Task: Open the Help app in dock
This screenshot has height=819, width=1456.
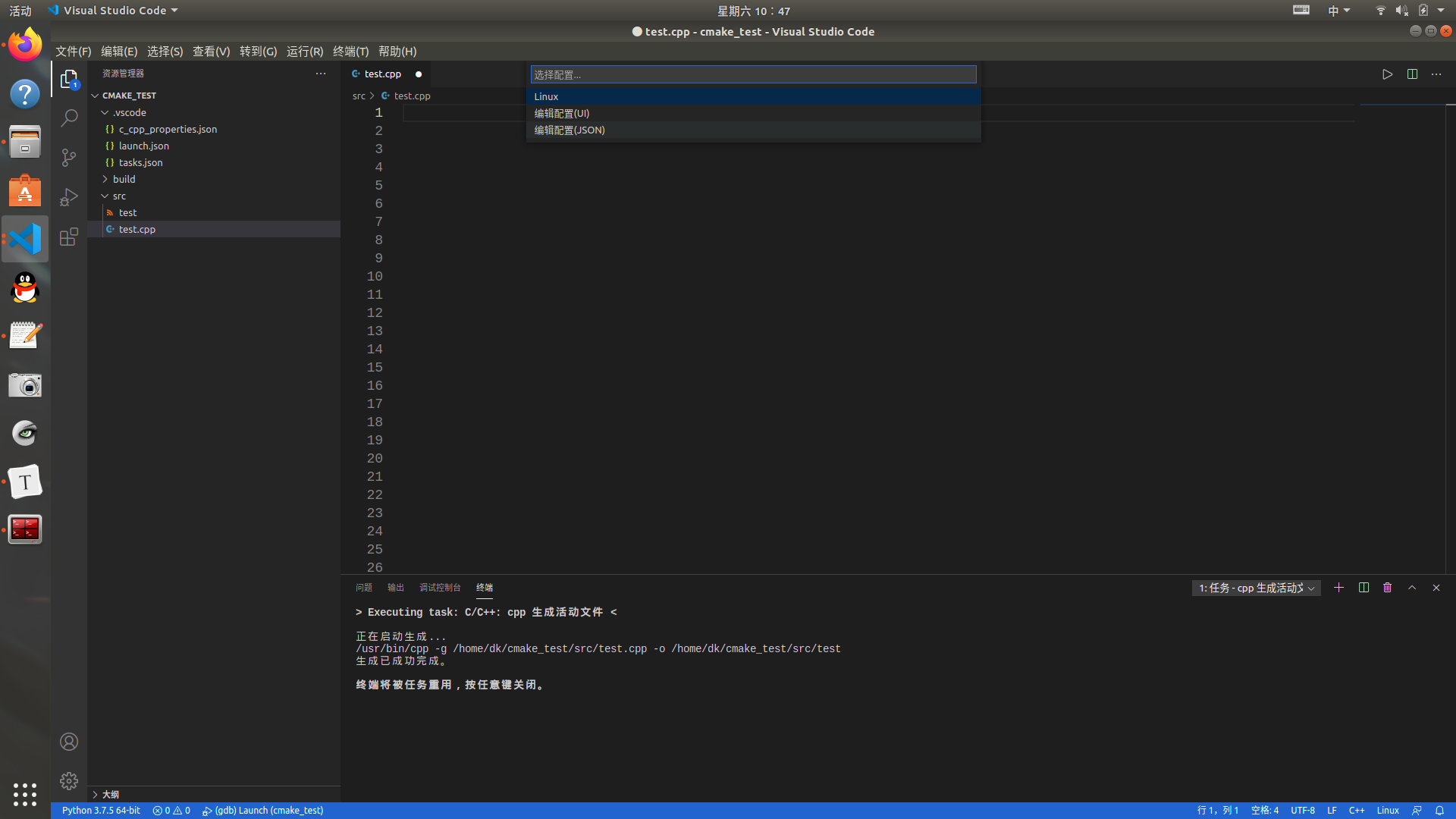Action: 25,94
